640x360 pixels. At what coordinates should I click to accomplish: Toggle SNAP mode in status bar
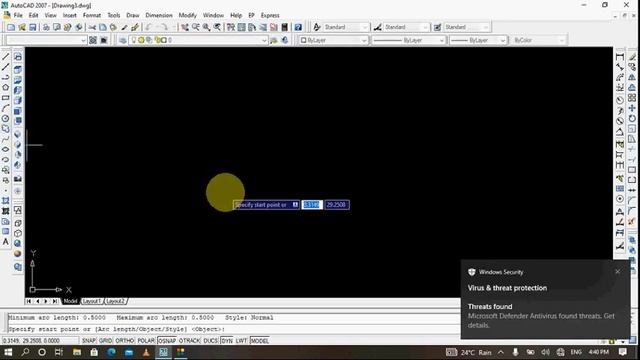tap(89, 340)
